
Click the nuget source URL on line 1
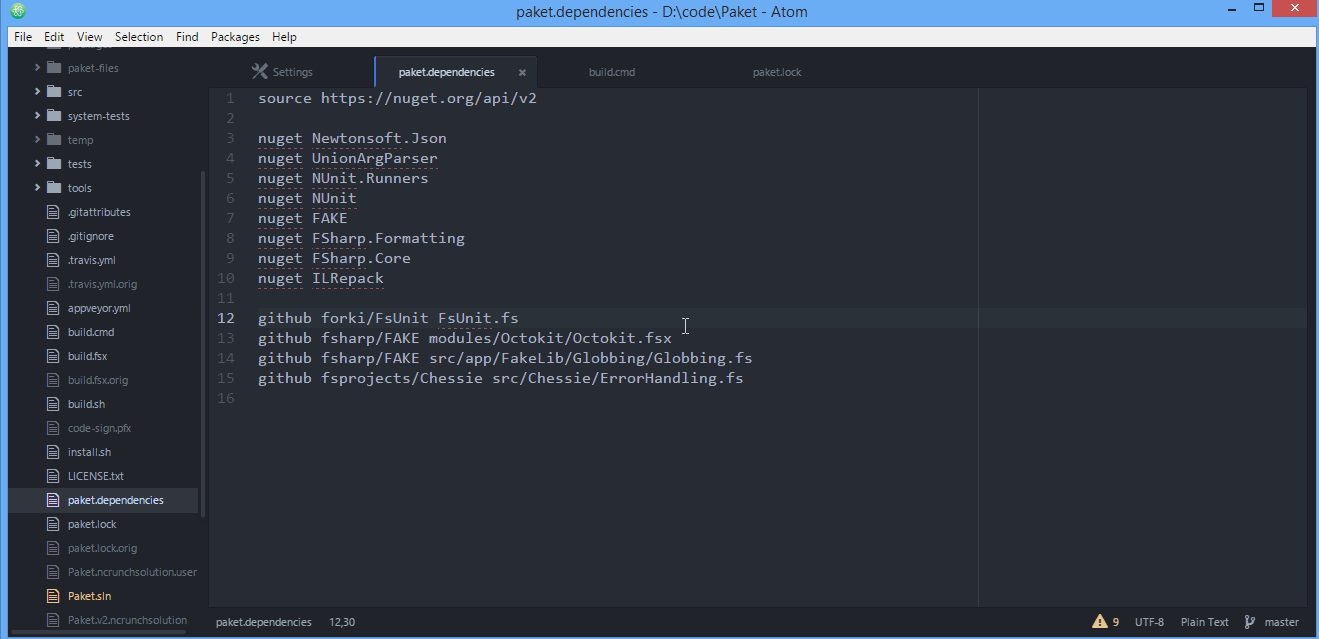[x=429, y=98]
